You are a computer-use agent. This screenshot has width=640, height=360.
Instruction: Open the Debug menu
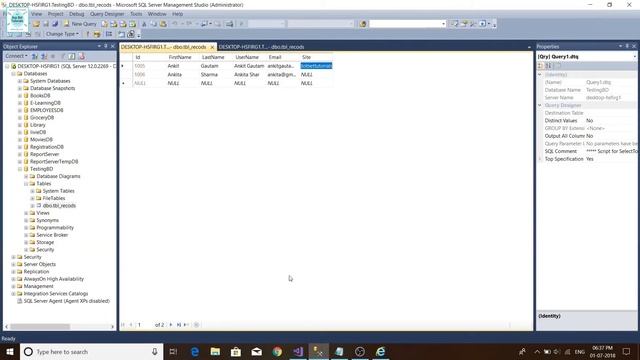tap(76, 14)
